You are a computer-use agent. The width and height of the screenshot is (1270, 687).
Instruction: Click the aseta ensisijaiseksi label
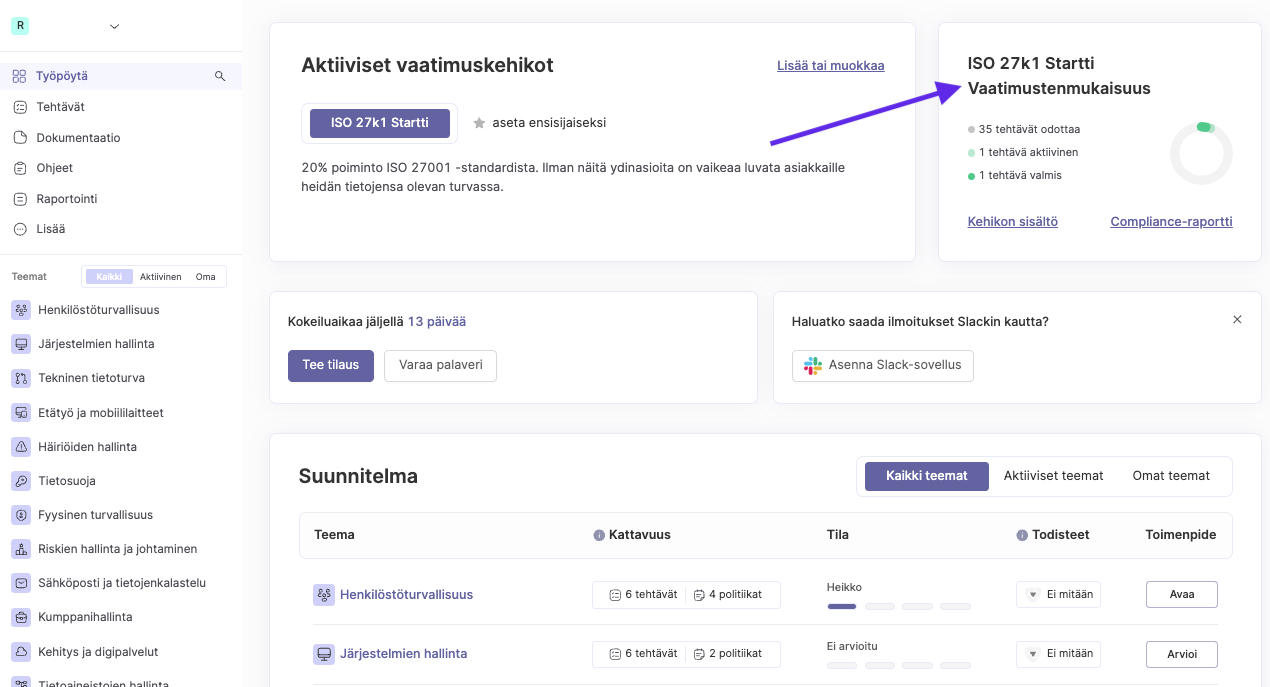(549, 123)
